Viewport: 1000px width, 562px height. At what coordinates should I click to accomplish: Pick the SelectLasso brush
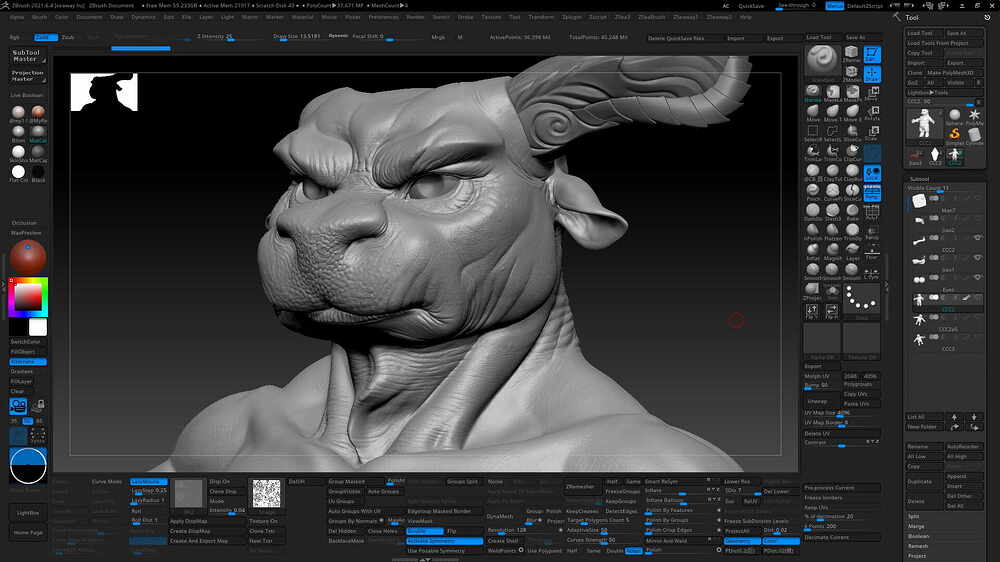(x=832, y=133)
